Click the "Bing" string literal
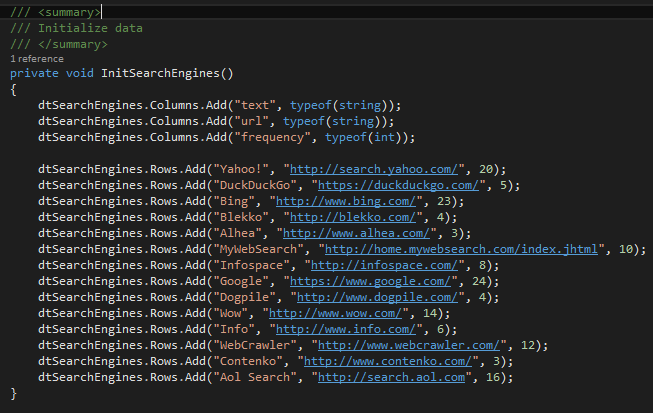Viewport: 653px width, 413px height. (234, 202)
